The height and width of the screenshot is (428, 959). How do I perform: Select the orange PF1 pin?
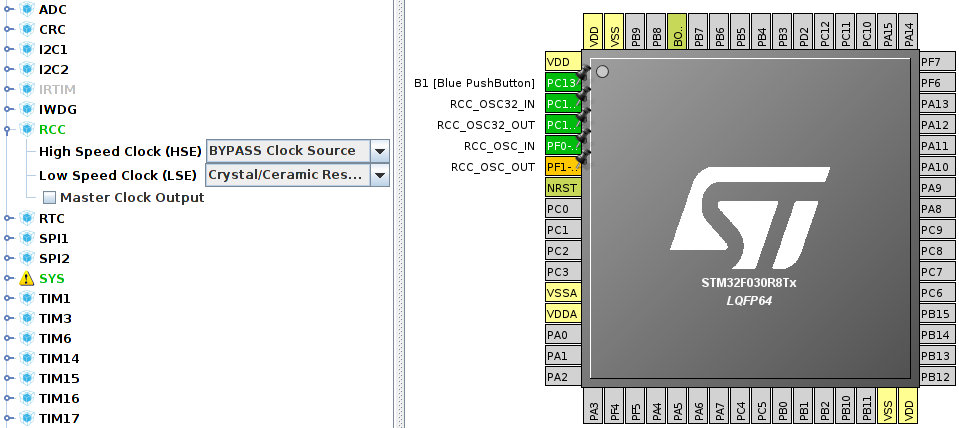563,167
